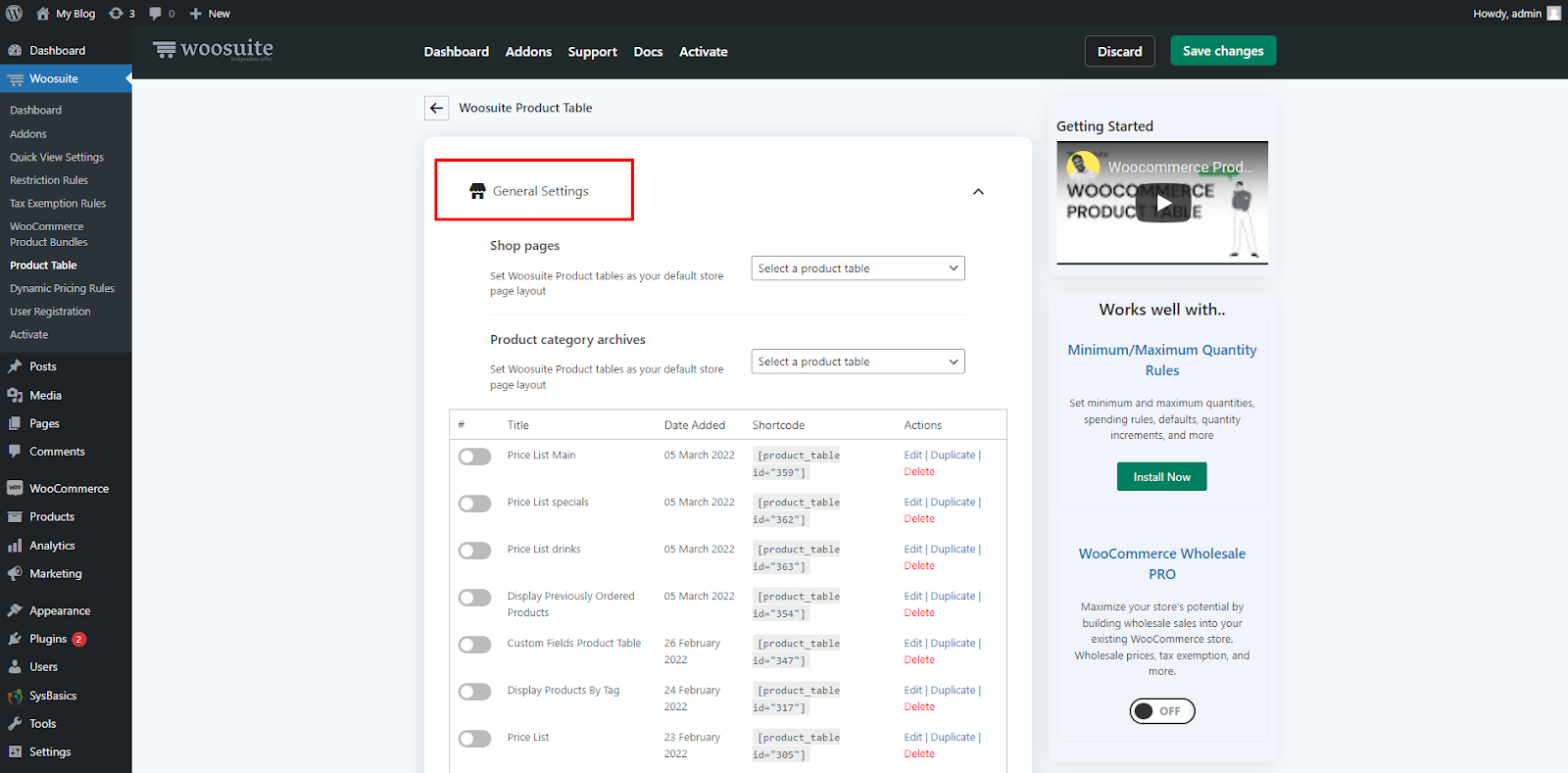Click the Posts pin icon

[x=15, y=366]
